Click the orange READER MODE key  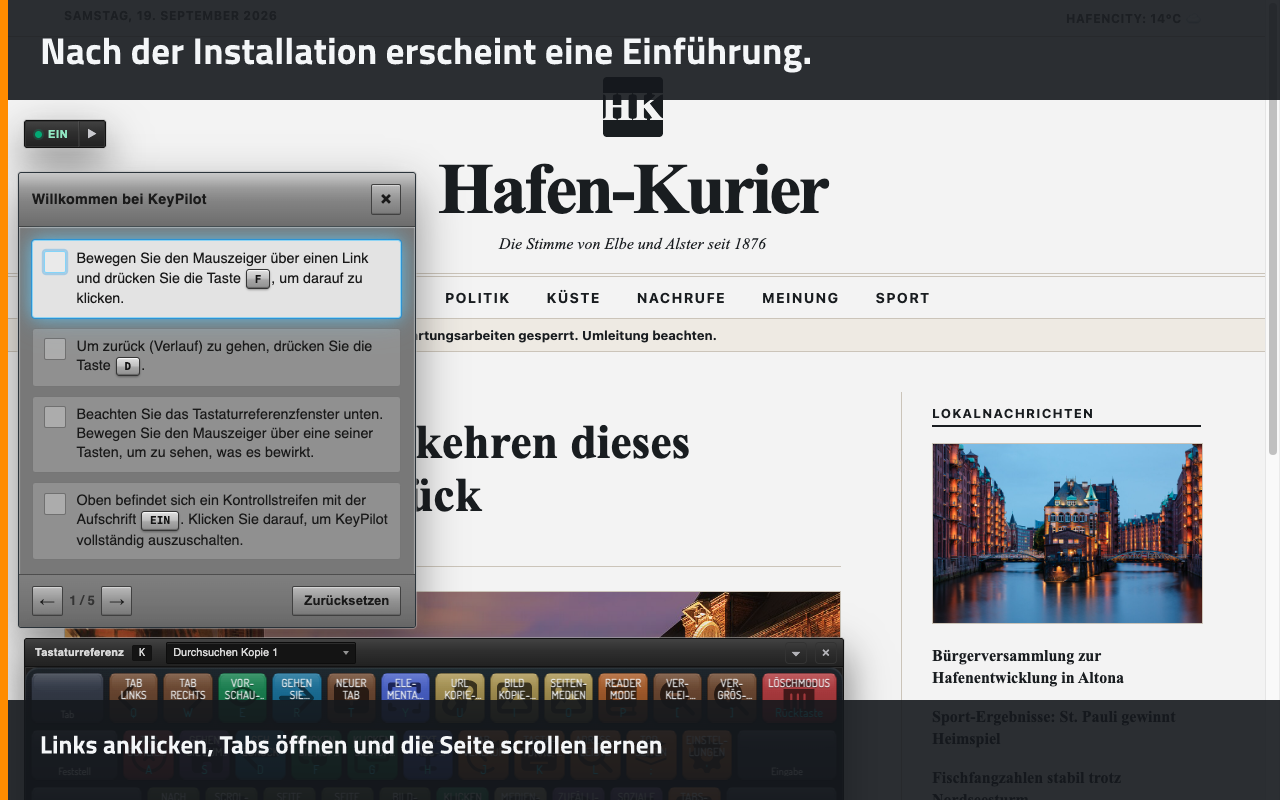(x=623, y=698)
